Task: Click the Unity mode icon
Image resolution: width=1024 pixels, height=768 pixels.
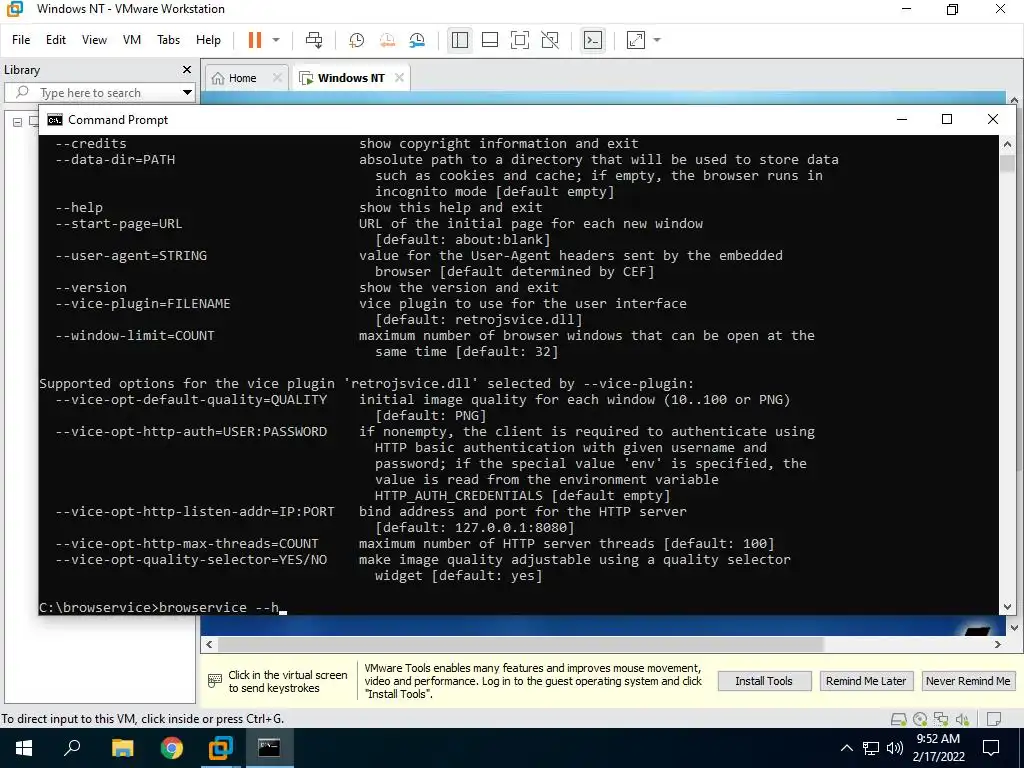Action: pos(551,40)
